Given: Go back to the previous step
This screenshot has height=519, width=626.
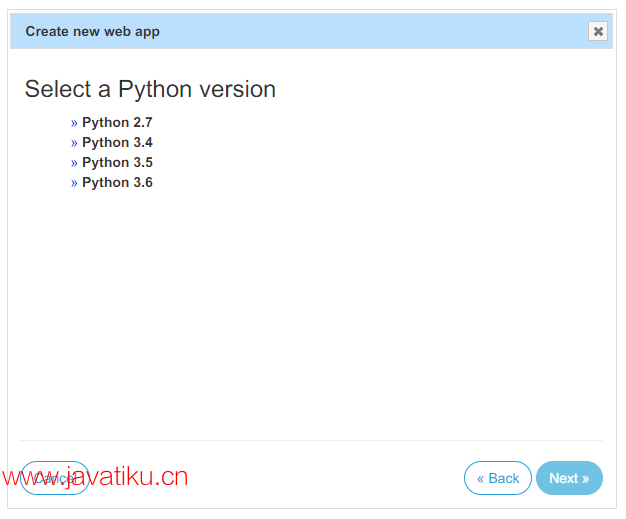Looking at the screenshot, I should (497, 478).
